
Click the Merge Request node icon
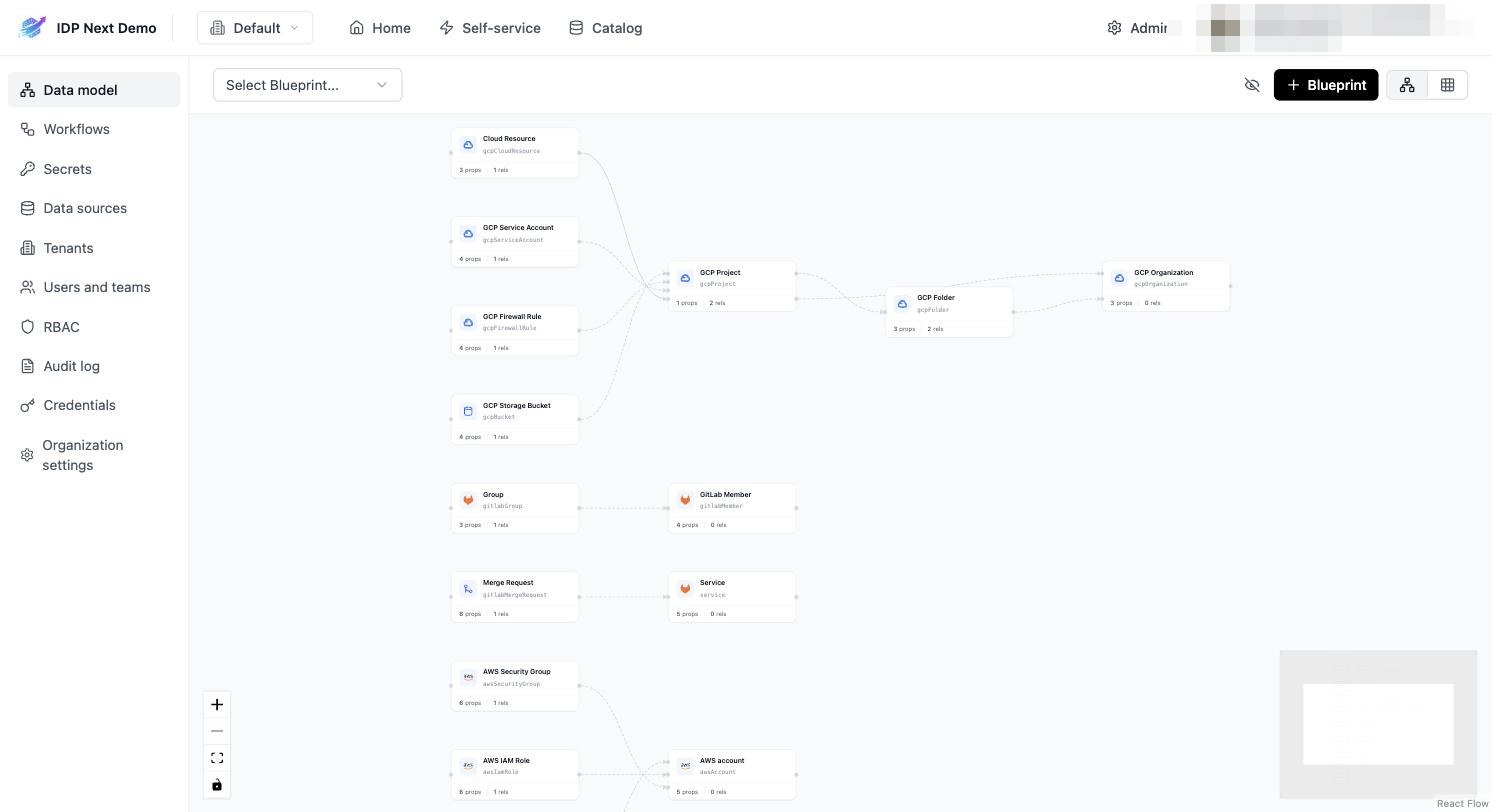[468, 589]
